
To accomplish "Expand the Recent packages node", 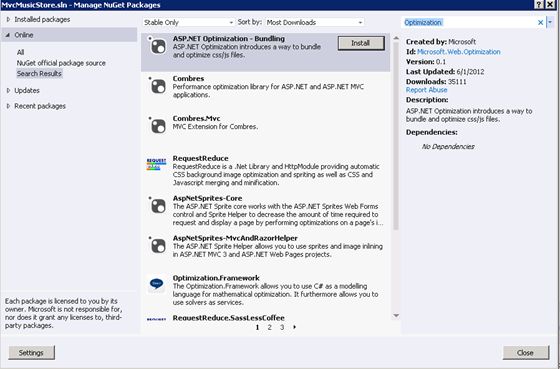I will tap(9, 106).
